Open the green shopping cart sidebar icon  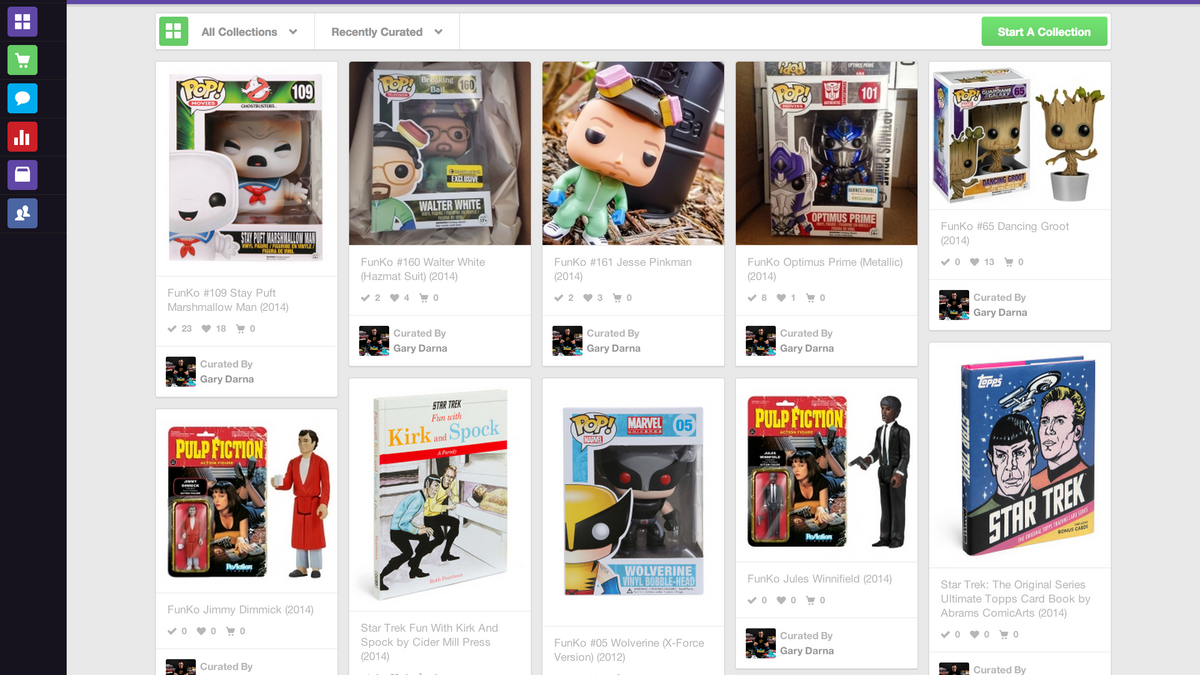coord(22,60)
